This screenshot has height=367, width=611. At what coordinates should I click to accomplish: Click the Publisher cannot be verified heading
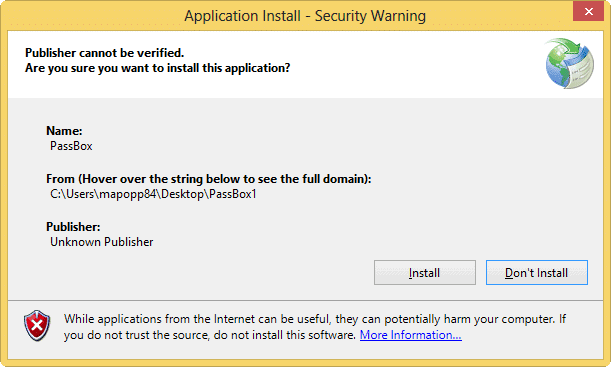pyautogui.click(x=104, y=53)
